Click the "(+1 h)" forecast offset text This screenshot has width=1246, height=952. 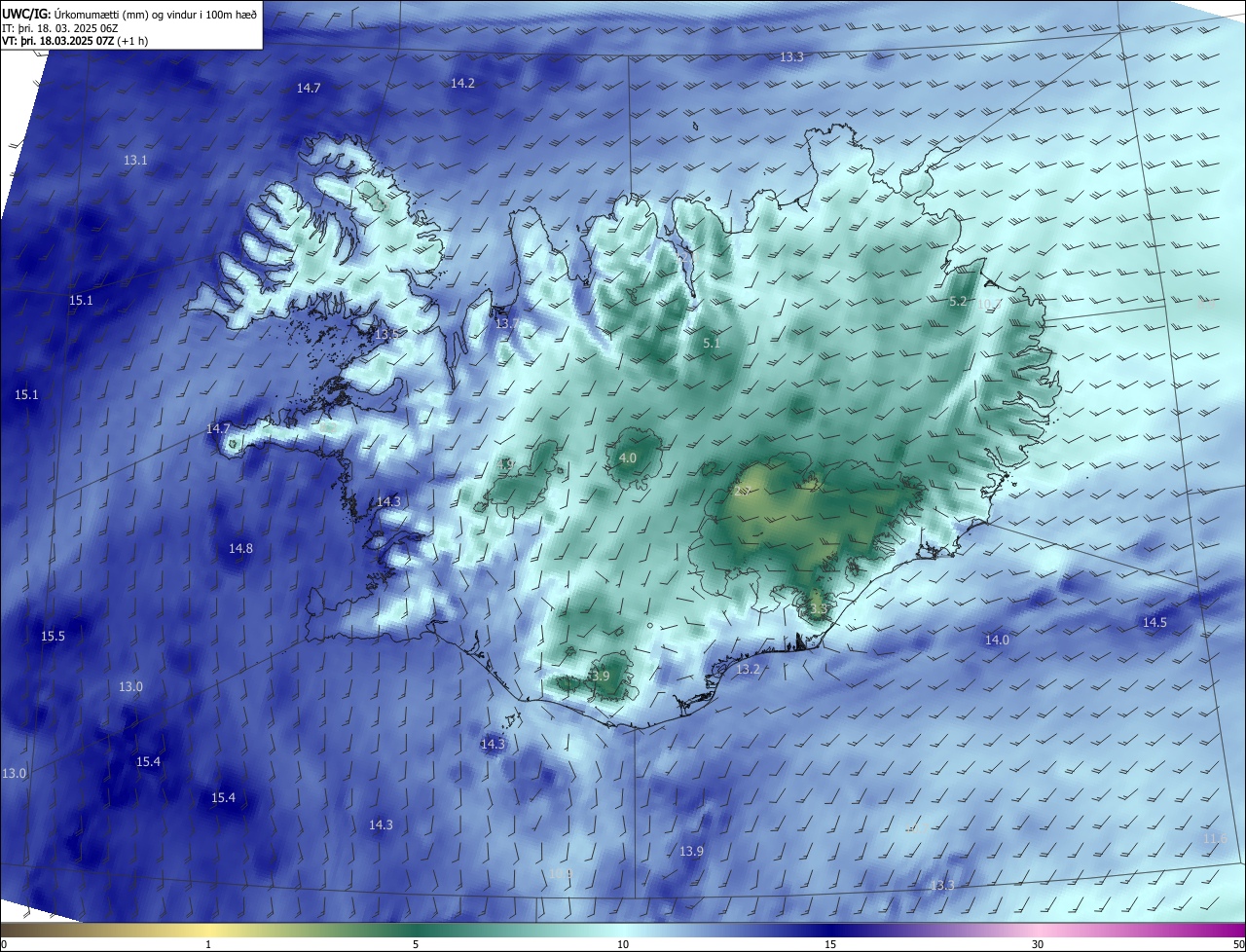[x=132, y=41]
